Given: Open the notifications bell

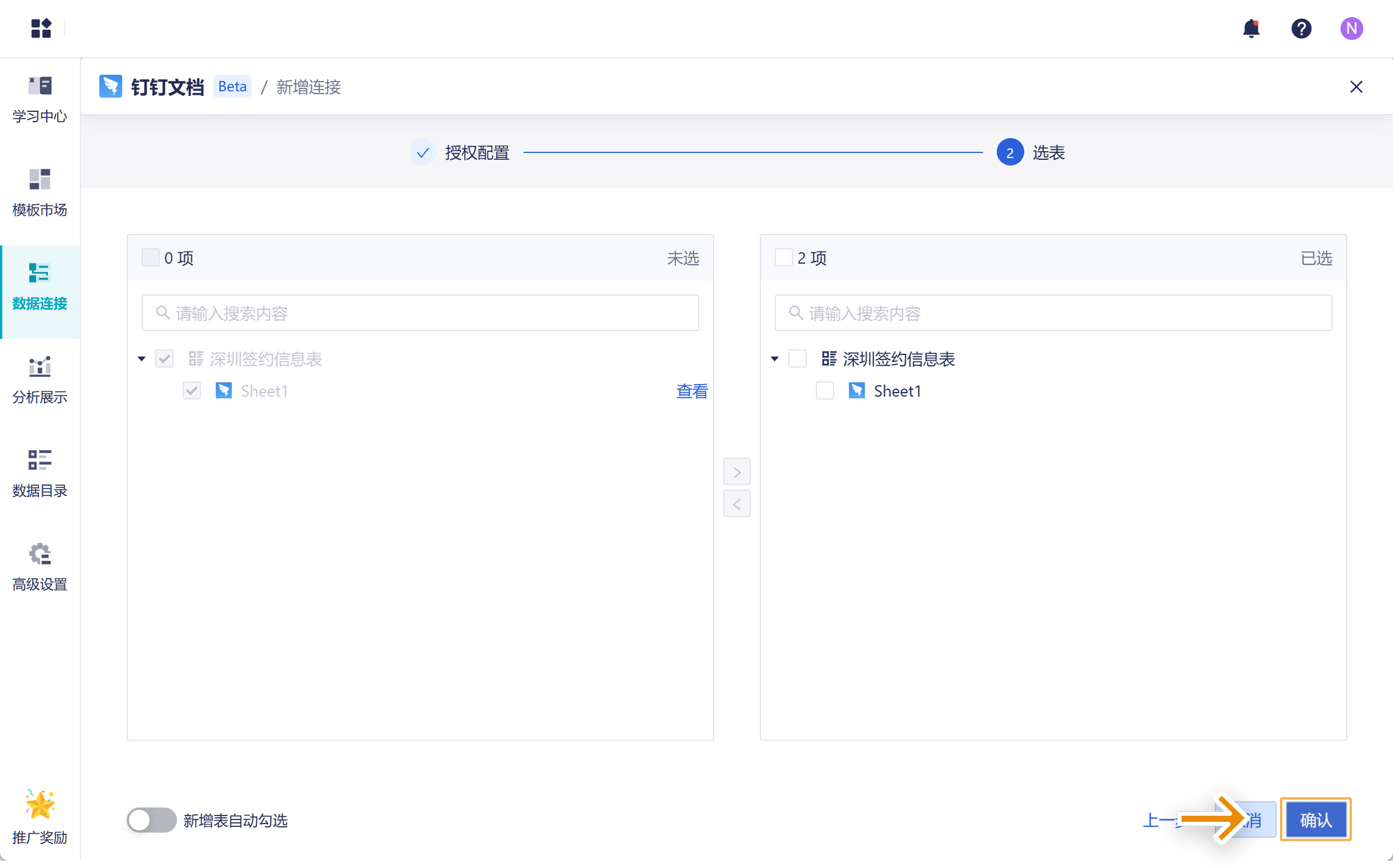Looking at the screenshot, I should (x=1251, y=28).
